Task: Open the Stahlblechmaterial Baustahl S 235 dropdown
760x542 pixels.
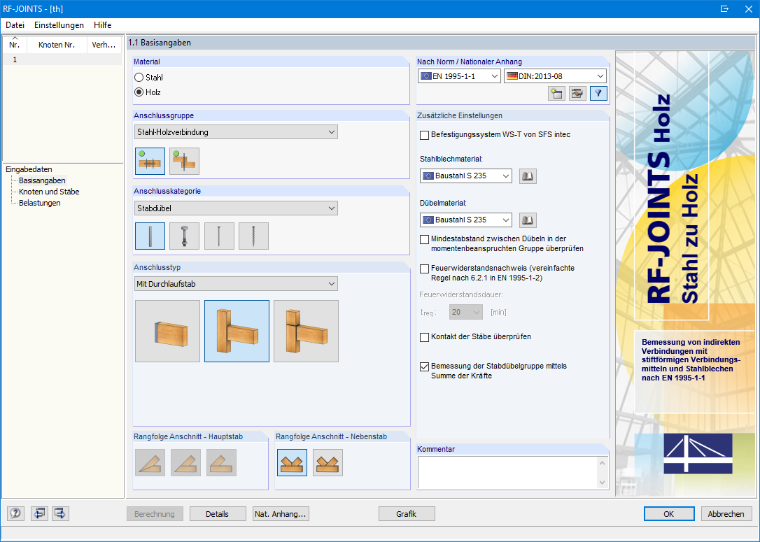Action: coord(466,176)
